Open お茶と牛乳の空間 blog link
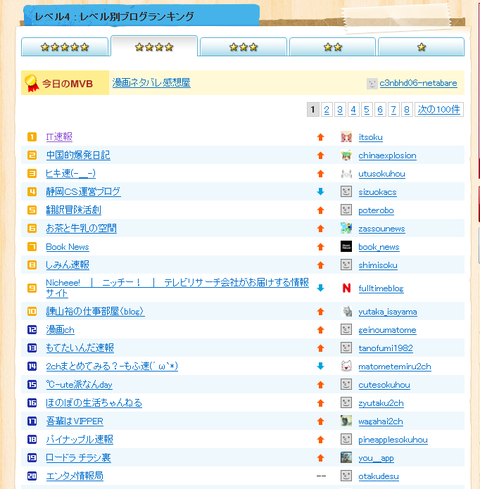 point(81,228)
